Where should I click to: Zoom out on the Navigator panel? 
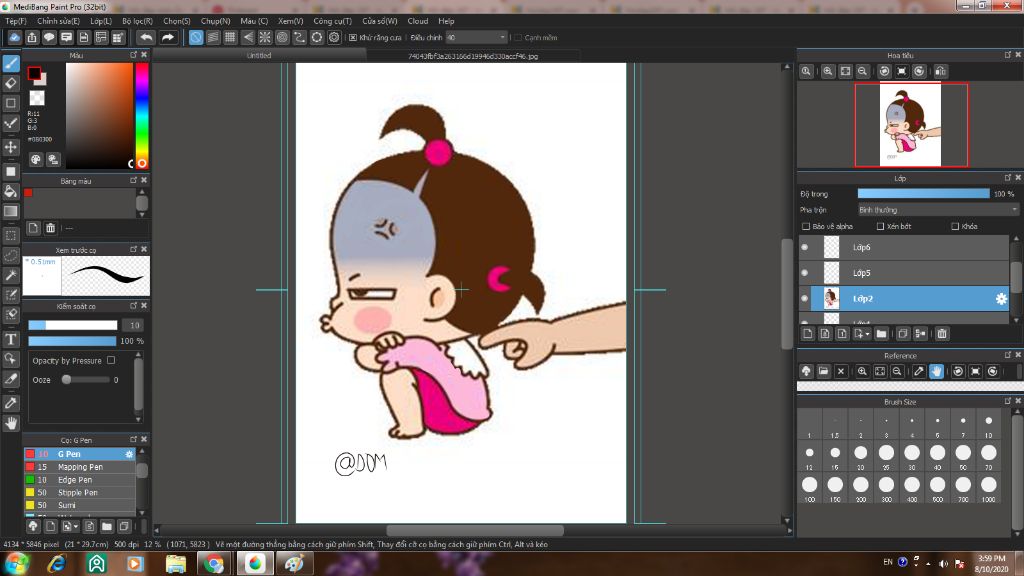click(862, 71)
